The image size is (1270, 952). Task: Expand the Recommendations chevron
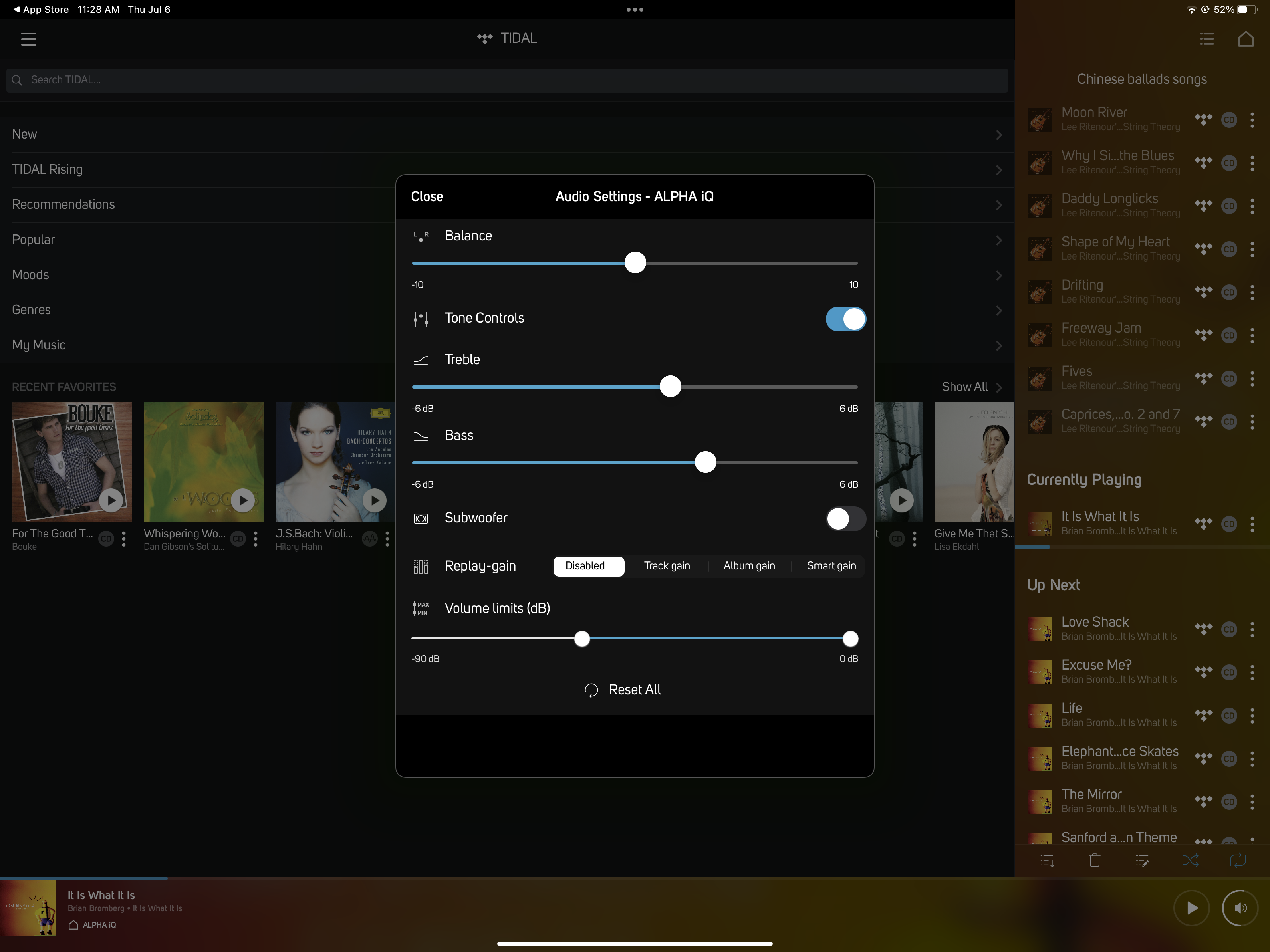999,205
